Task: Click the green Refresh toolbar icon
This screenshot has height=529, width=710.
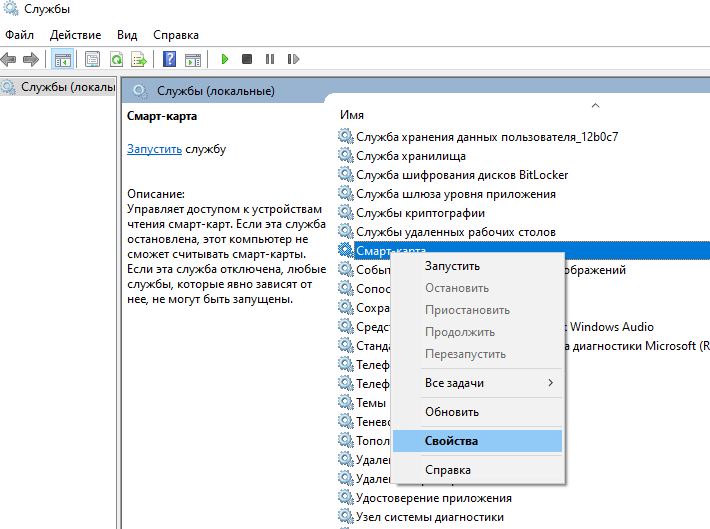Action: [x=116, y=59]
